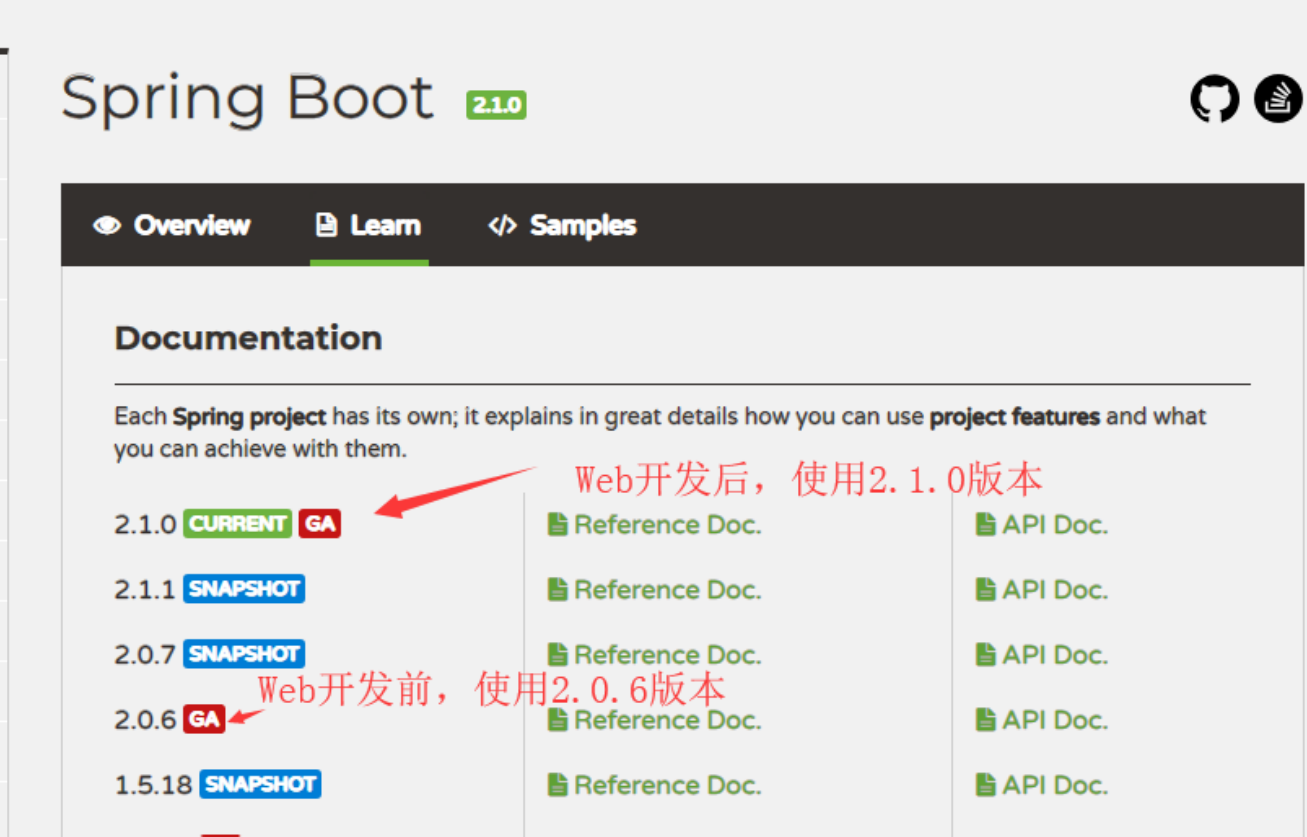Open API Doc. for 2.0.6 GA
Viewport: 1307px width, 837px height.
coord(1042,719)
